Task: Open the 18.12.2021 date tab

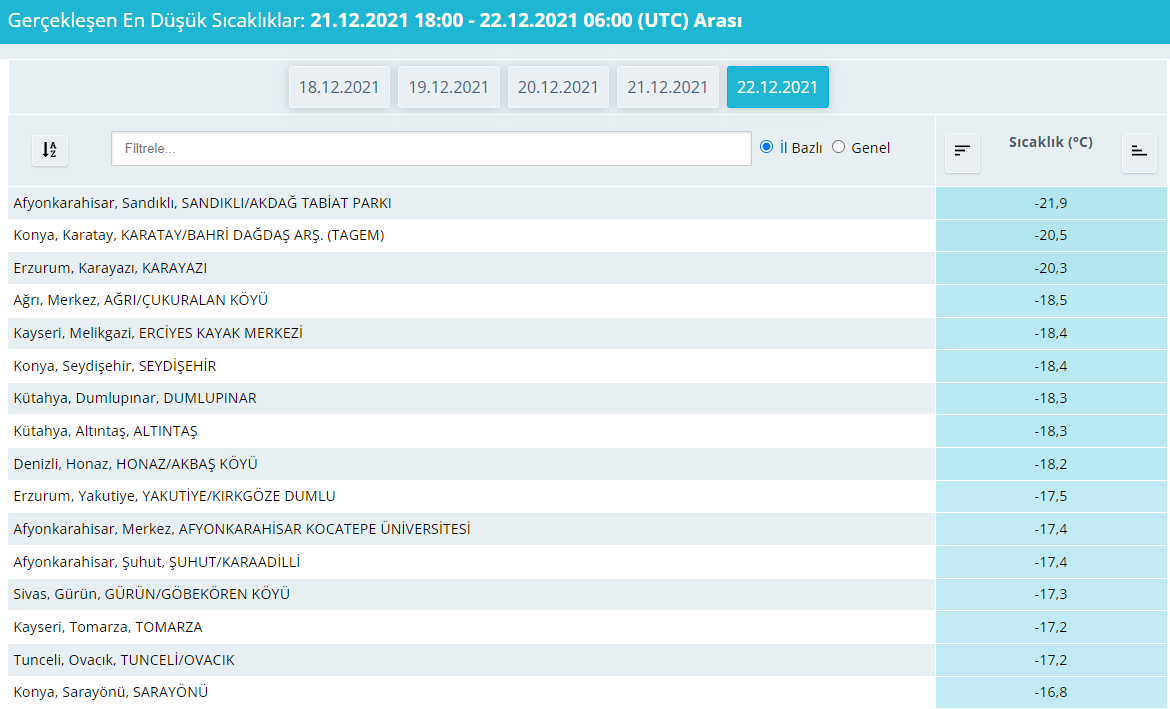Action: [339, 87]
